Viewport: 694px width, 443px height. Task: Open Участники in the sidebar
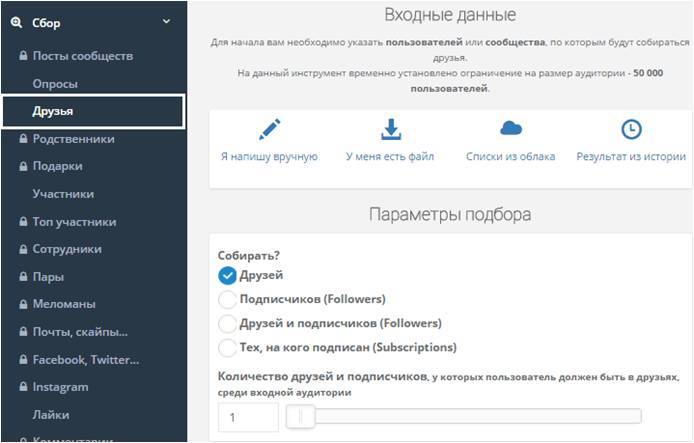coord(63,194)
